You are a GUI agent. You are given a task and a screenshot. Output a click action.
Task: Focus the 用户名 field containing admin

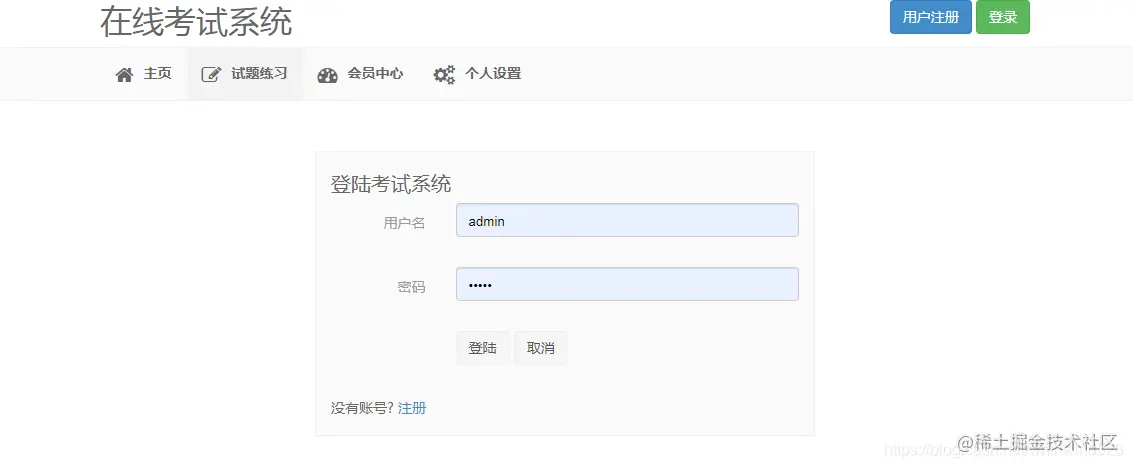point(627,220)
